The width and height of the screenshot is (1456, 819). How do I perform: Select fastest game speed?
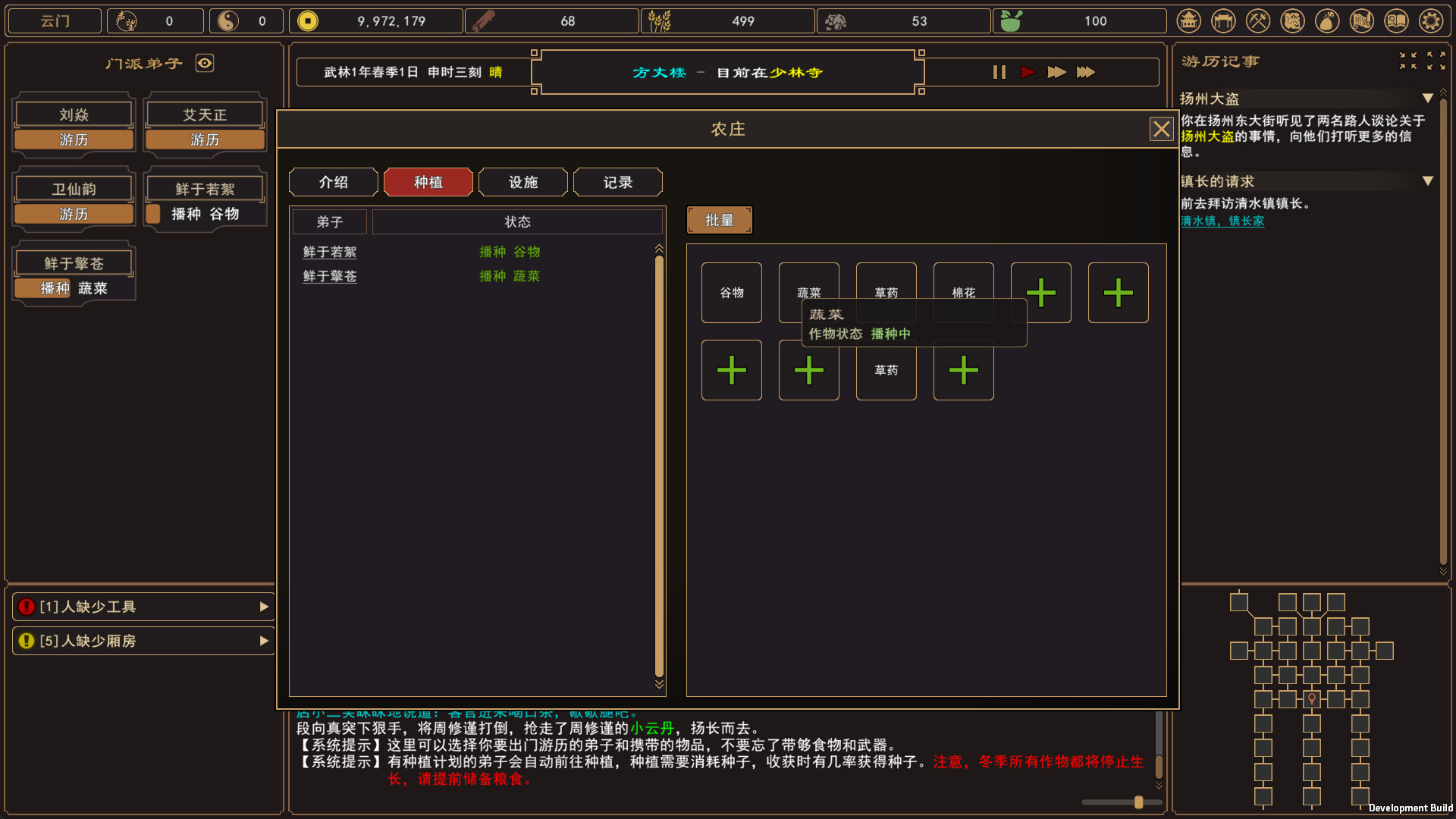(x=1087, y=72)
